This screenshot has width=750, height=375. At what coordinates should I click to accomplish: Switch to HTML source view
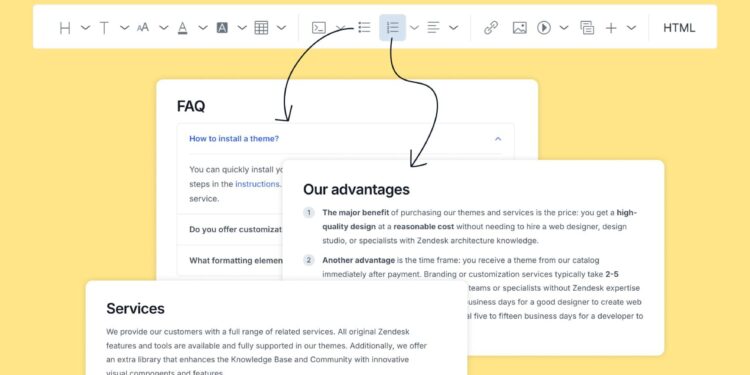pyautogui.click(x=679, y=28)
